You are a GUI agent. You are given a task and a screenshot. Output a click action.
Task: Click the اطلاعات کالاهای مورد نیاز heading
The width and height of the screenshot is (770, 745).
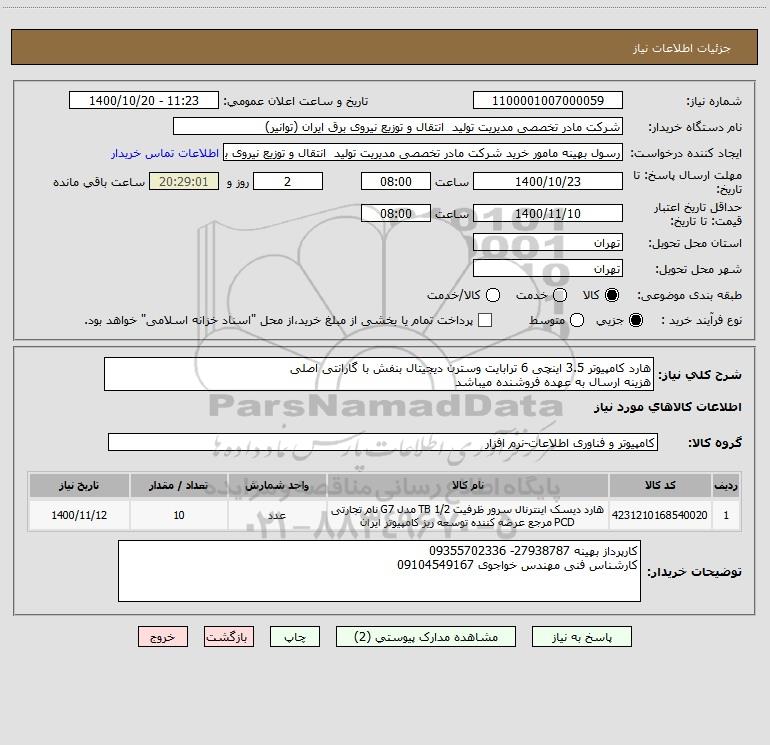667,407
